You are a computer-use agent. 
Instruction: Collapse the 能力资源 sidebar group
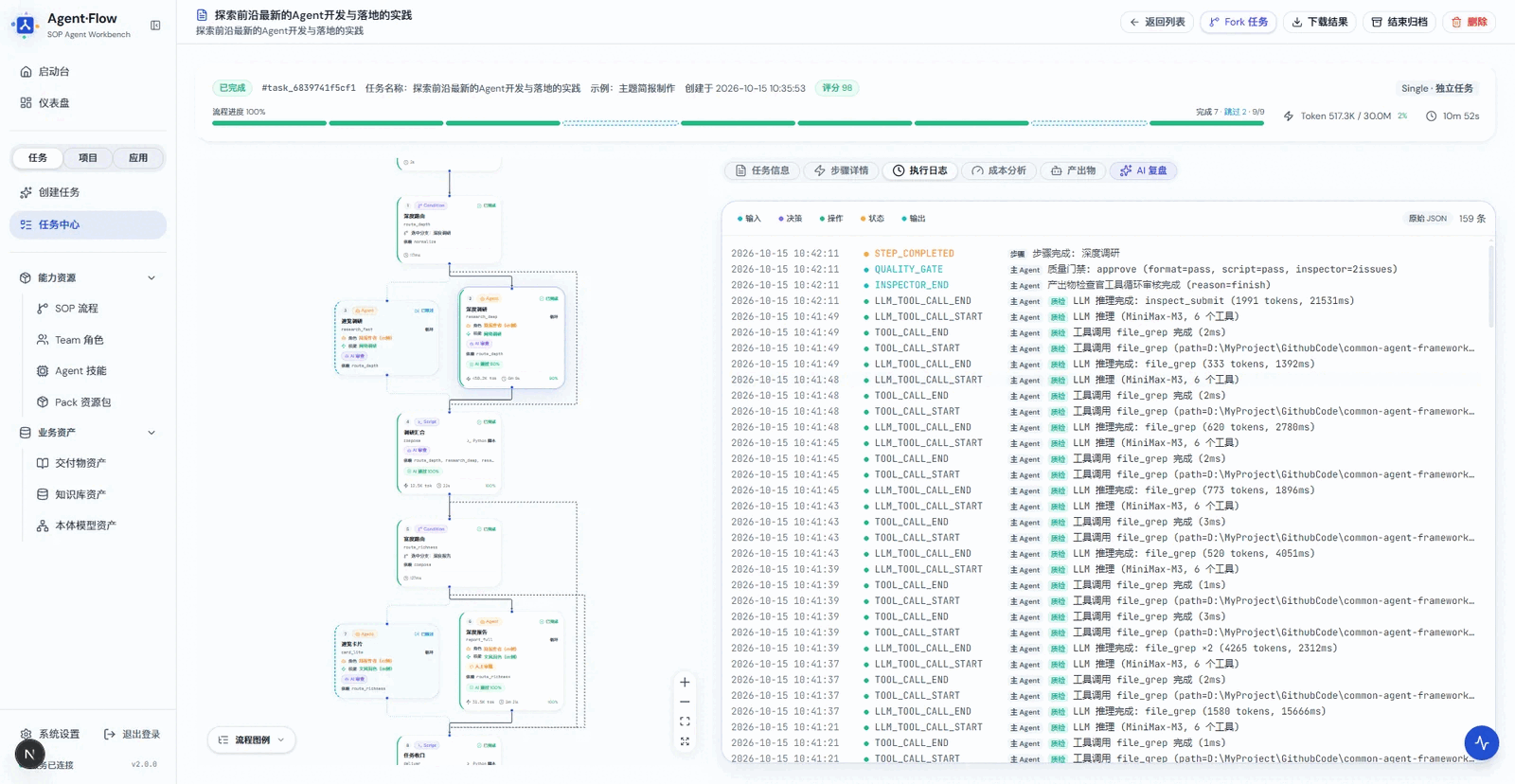click(x=88, y=278)
